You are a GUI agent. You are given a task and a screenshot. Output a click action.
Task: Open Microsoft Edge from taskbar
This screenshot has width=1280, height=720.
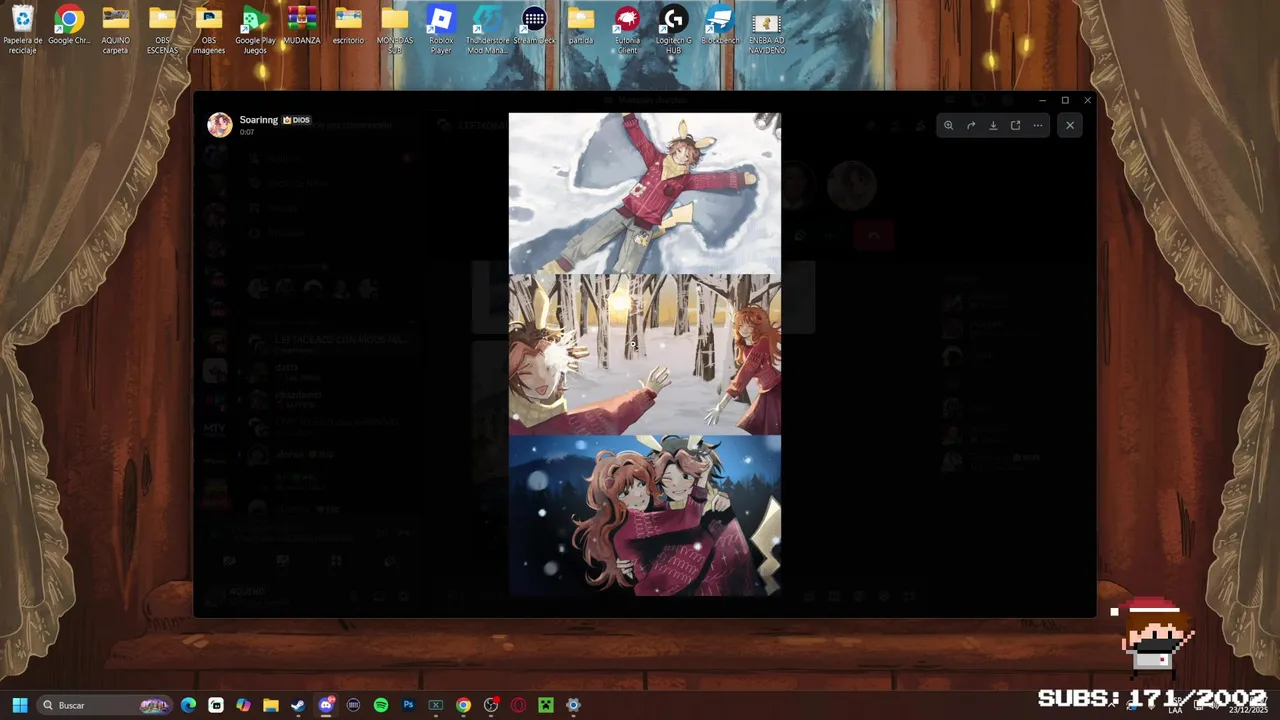point(188,705)
